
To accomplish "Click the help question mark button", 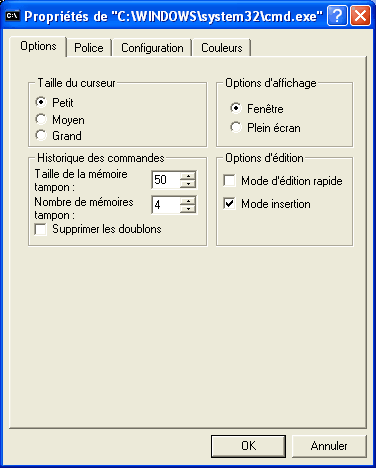I will [337, 16].
